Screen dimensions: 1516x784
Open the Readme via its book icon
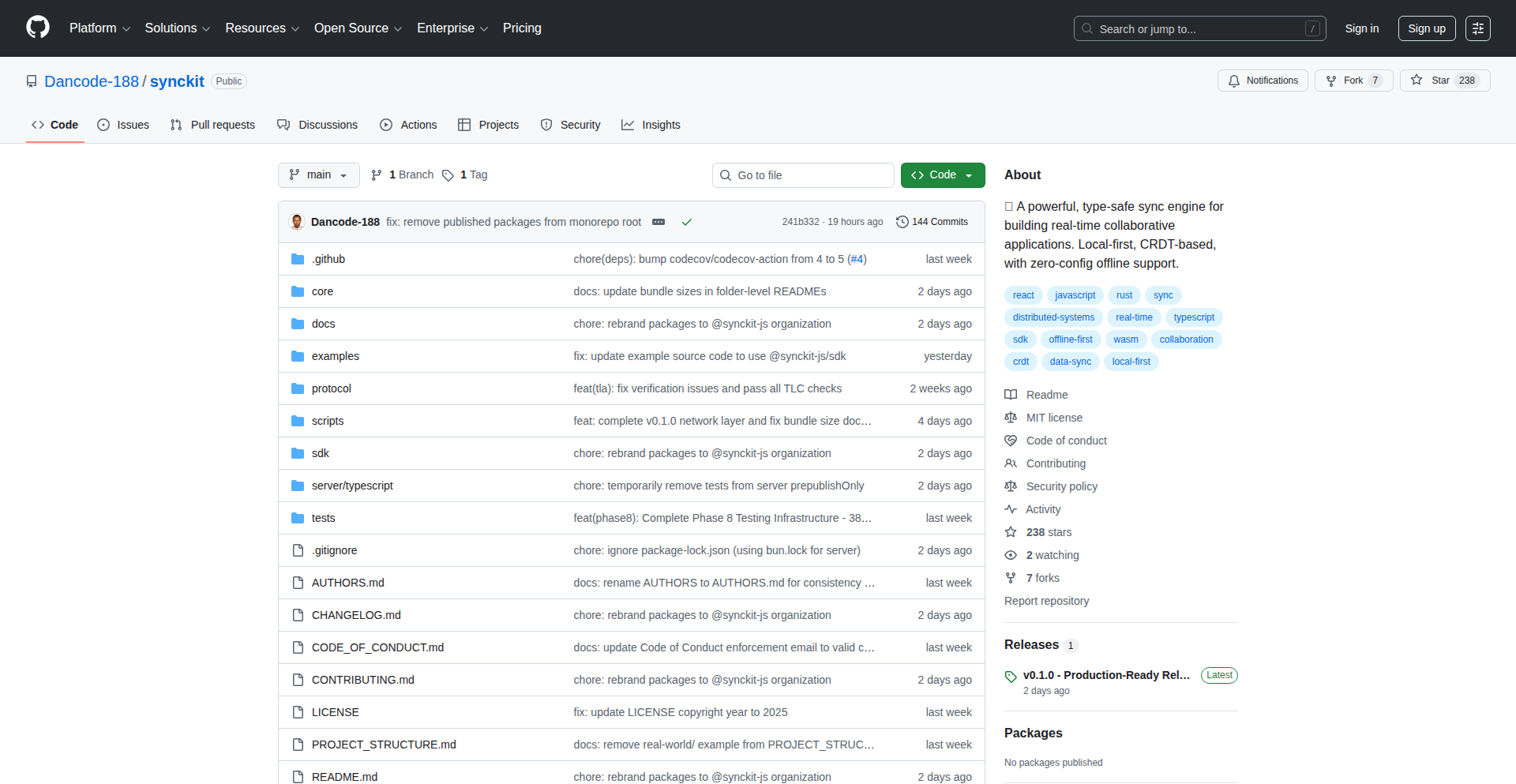(1011, 394)
